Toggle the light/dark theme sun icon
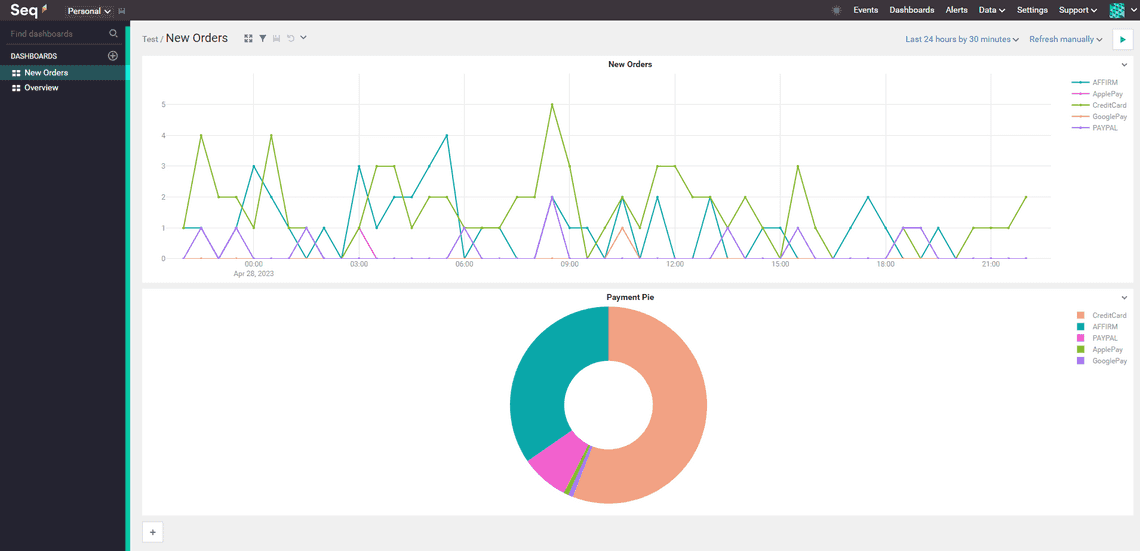 tap(836, 10)
